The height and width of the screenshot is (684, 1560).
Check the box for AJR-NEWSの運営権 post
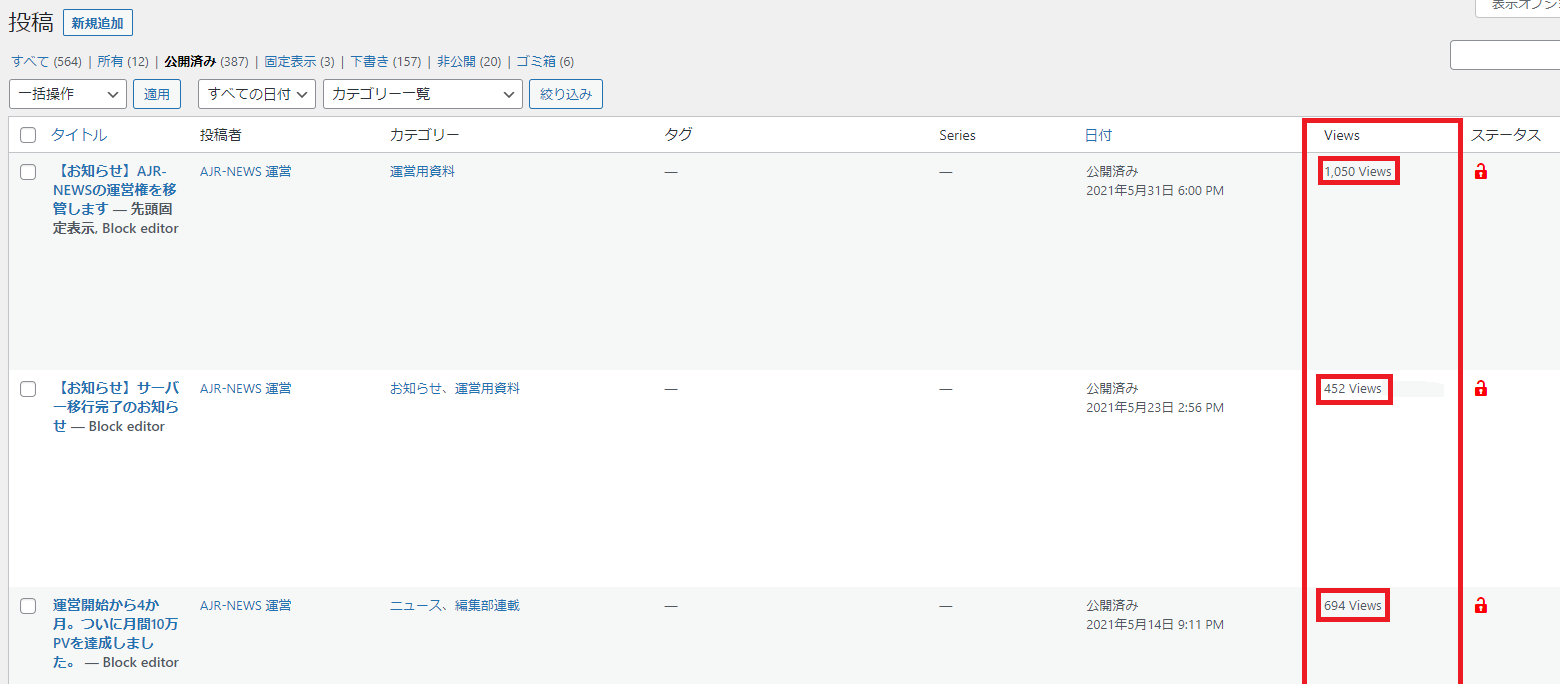[x=28, y=172]
